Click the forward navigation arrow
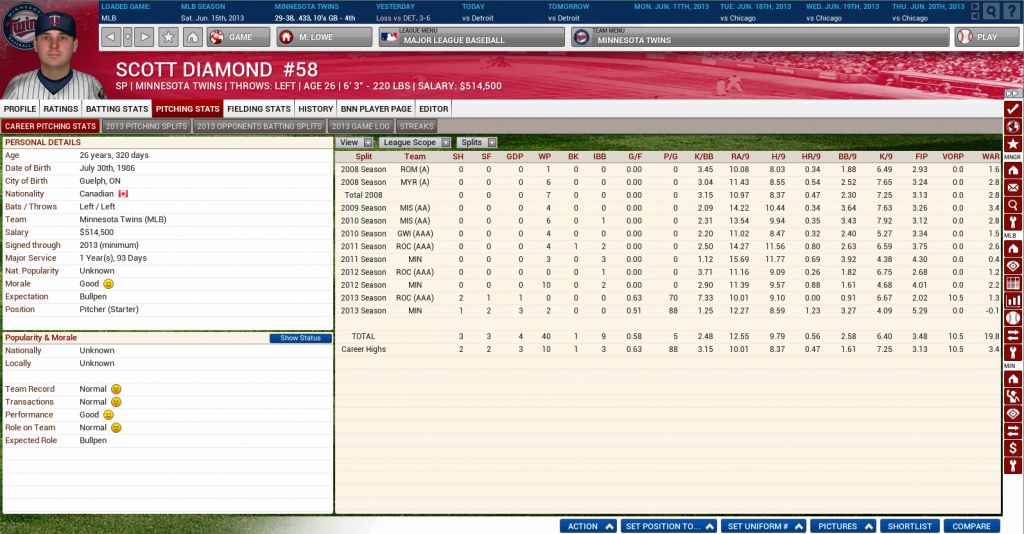 coord(144,37)
